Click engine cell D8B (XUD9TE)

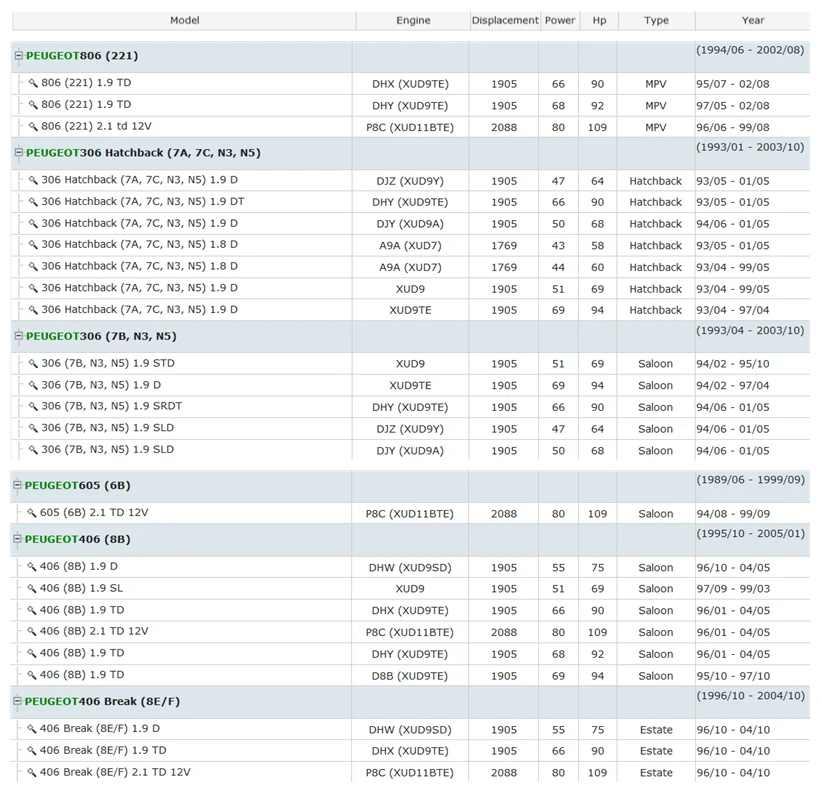pos(410,676)
